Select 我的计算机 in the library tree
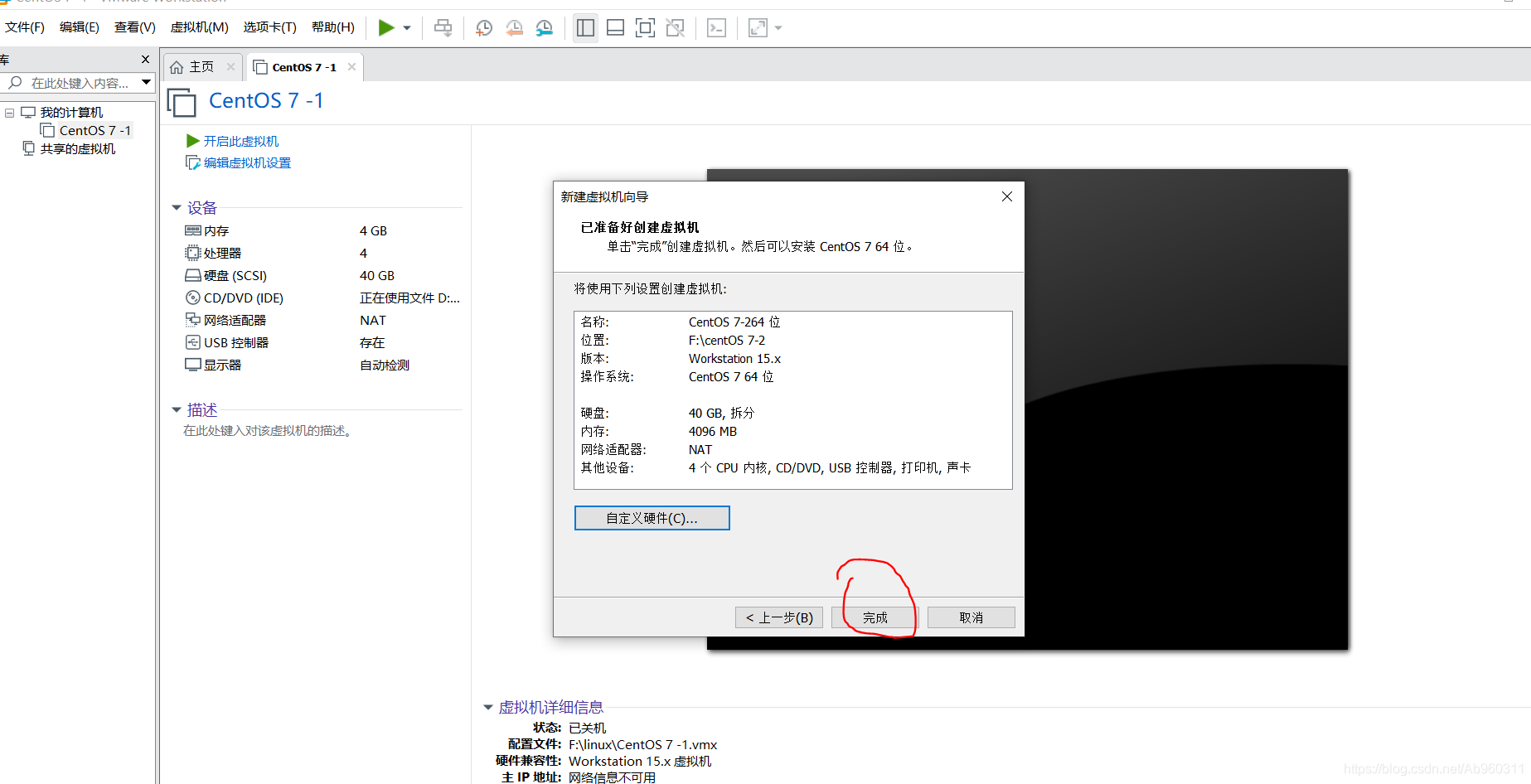 pos(71,113)
